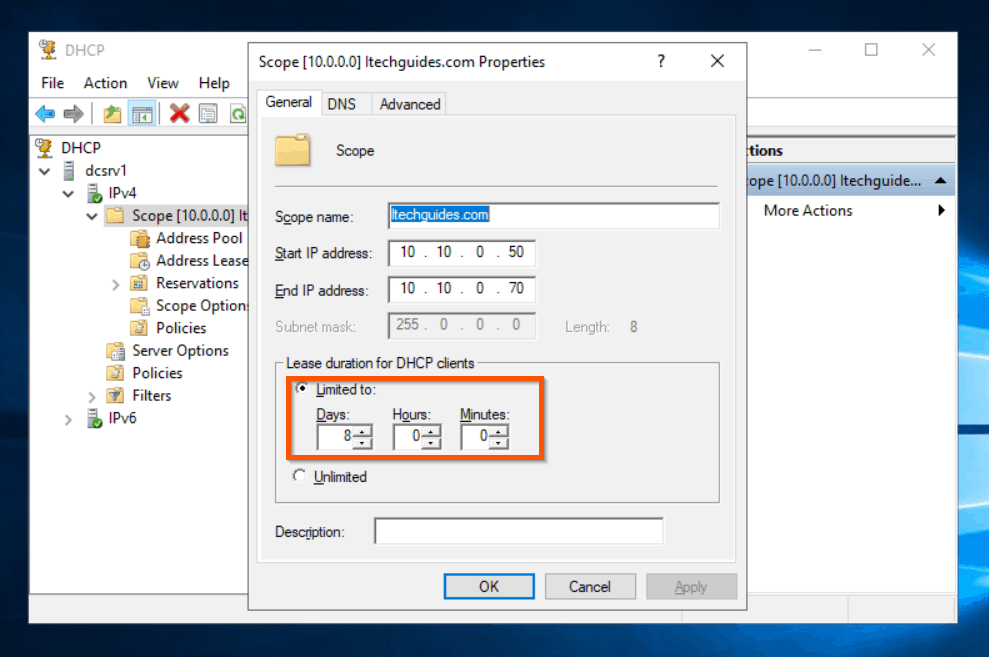
Task: Click the Properties toolbar icon
Action: (x=208, y=114)
